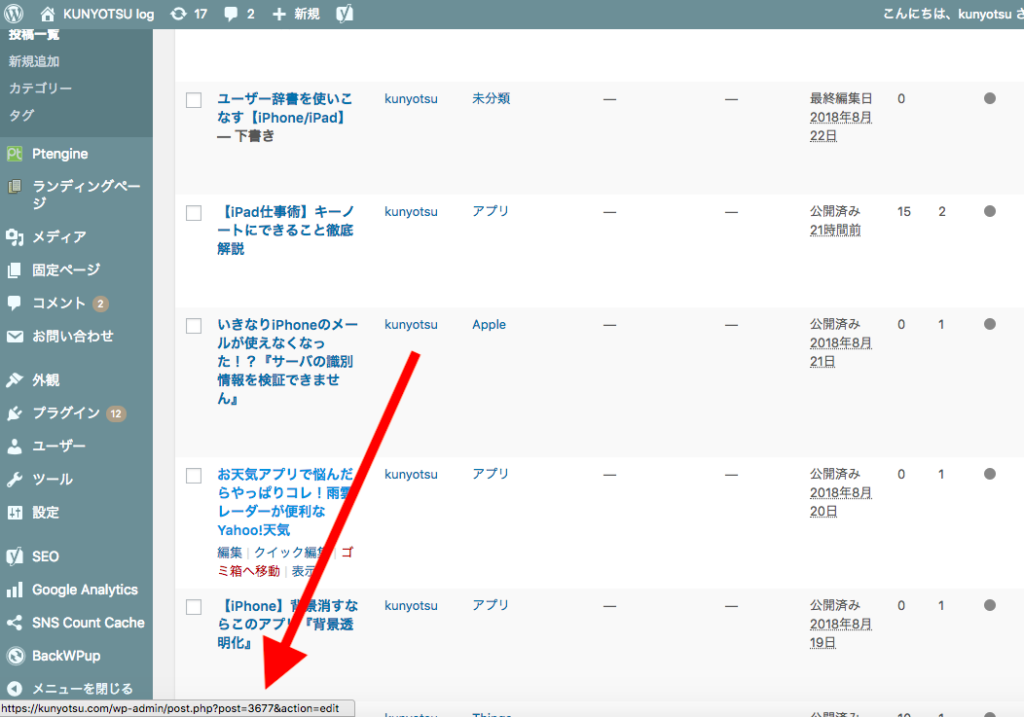This screenshot has width=1024, height=717.
Task: Check the box for いきなりiPhoneのメール post
Action: click(x=194, y=325)
